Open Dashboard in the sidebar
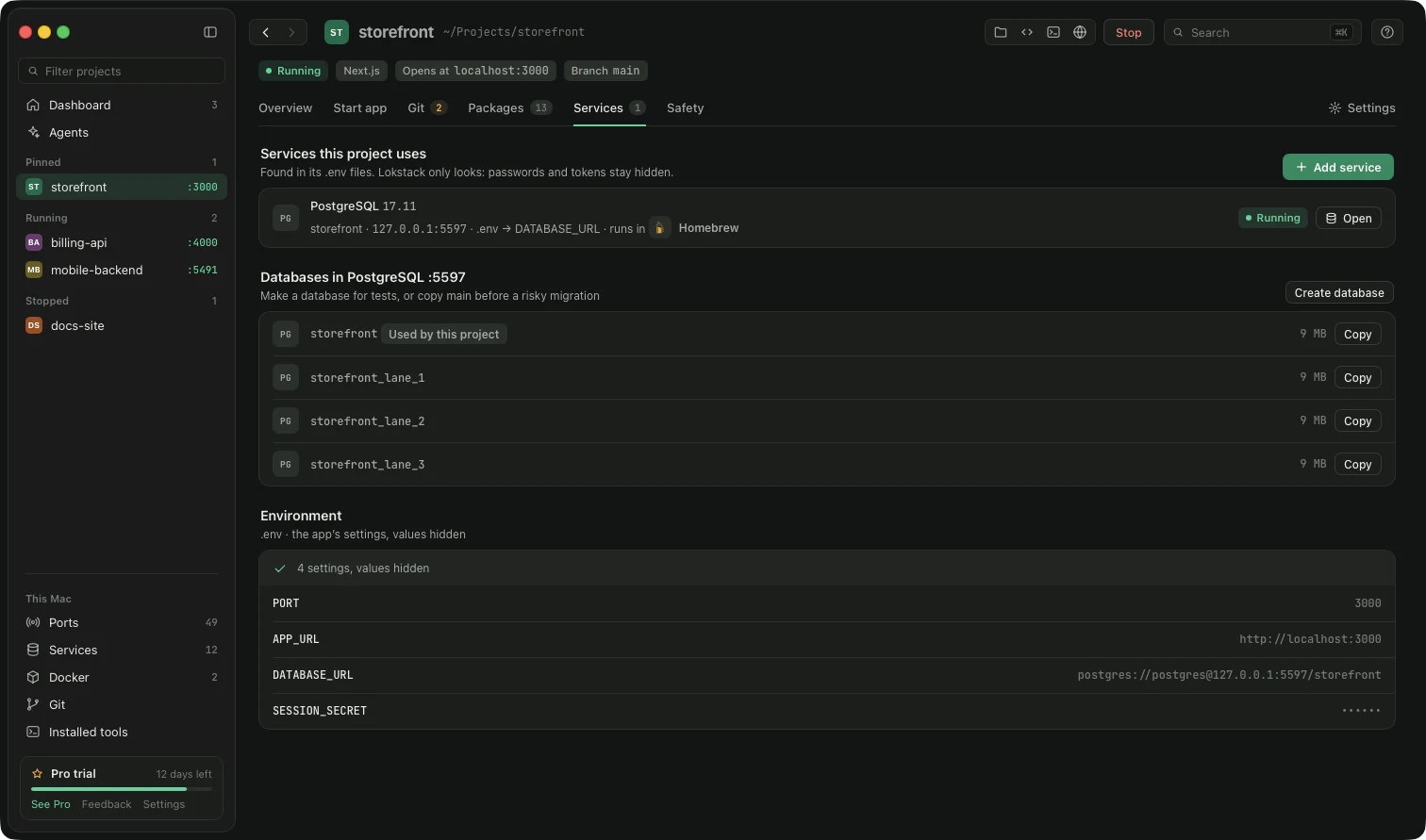 click(122, 105)
